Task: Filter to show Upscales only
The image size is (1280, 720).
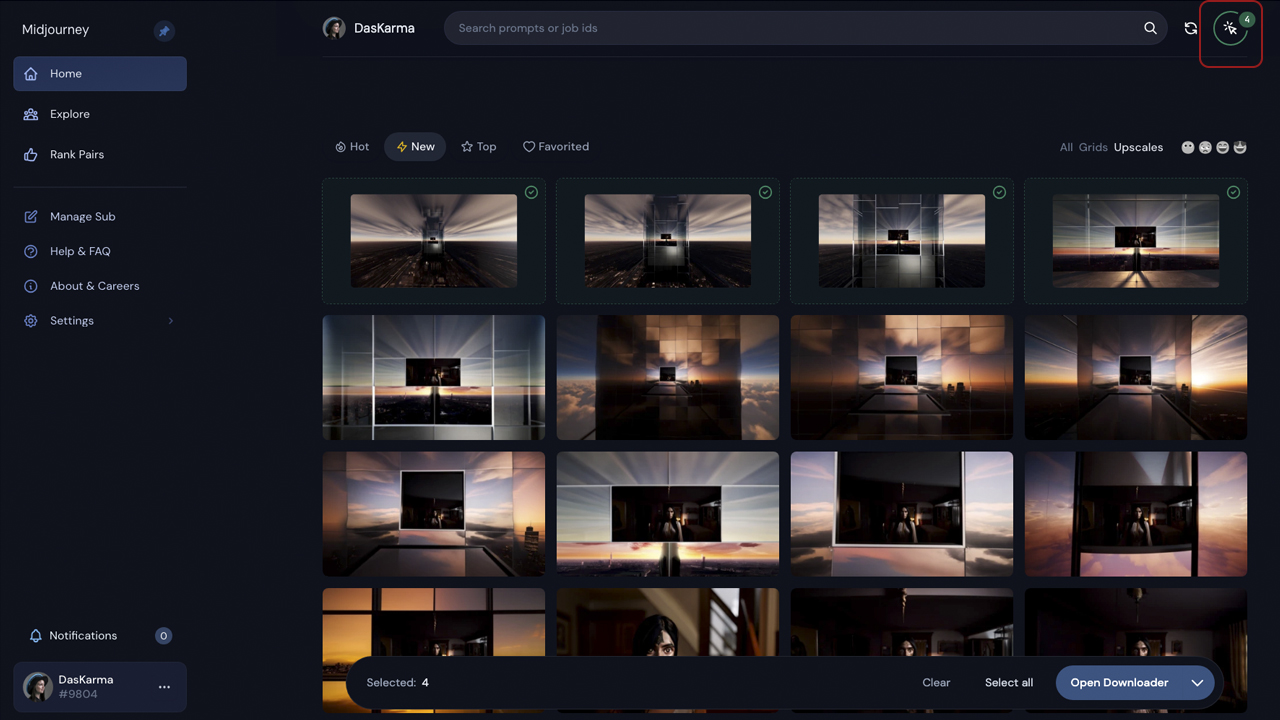Action: [x=1138, y=148]
